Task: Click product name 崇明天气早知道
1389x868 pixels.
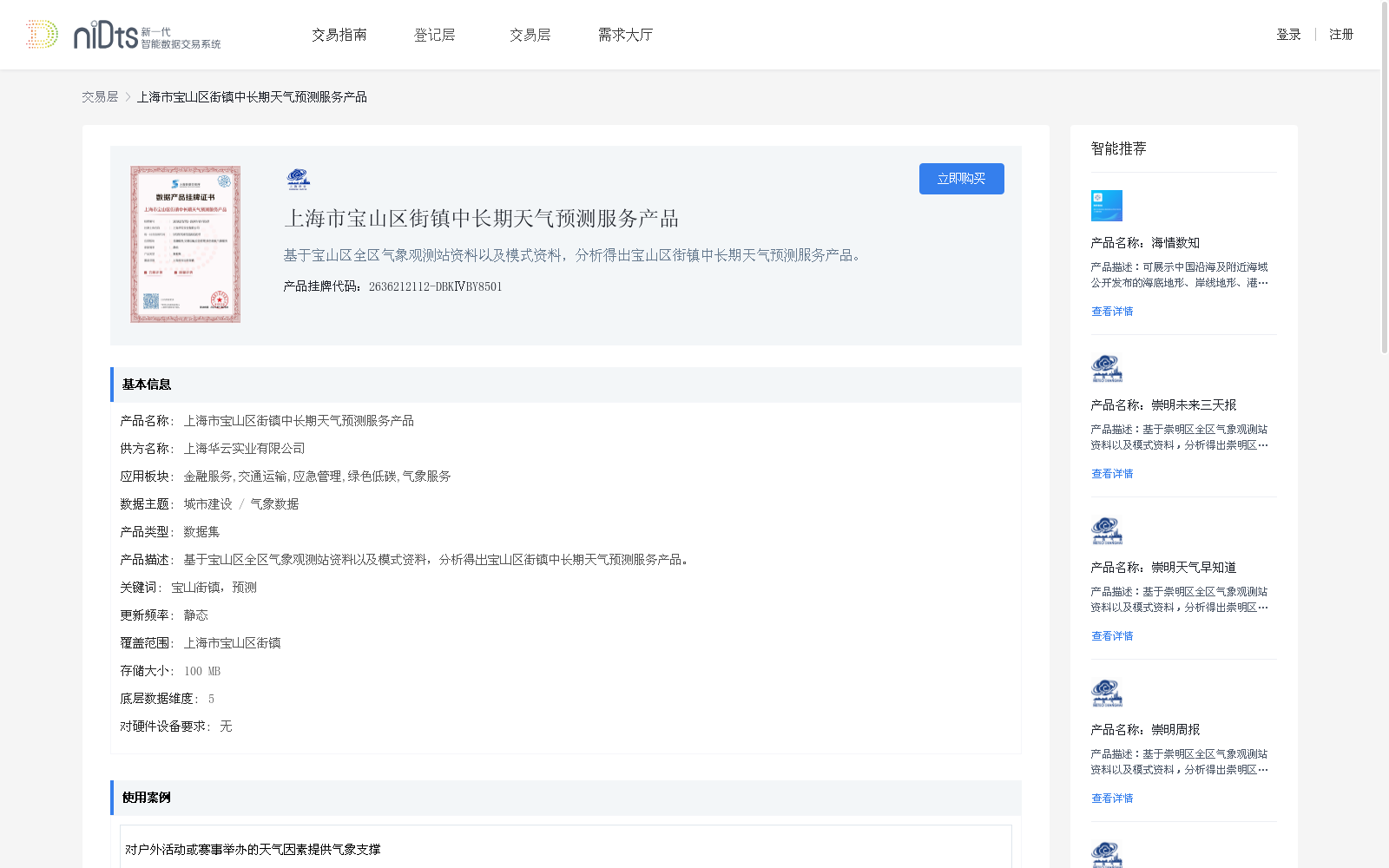Action: [x=1194, y=568]
